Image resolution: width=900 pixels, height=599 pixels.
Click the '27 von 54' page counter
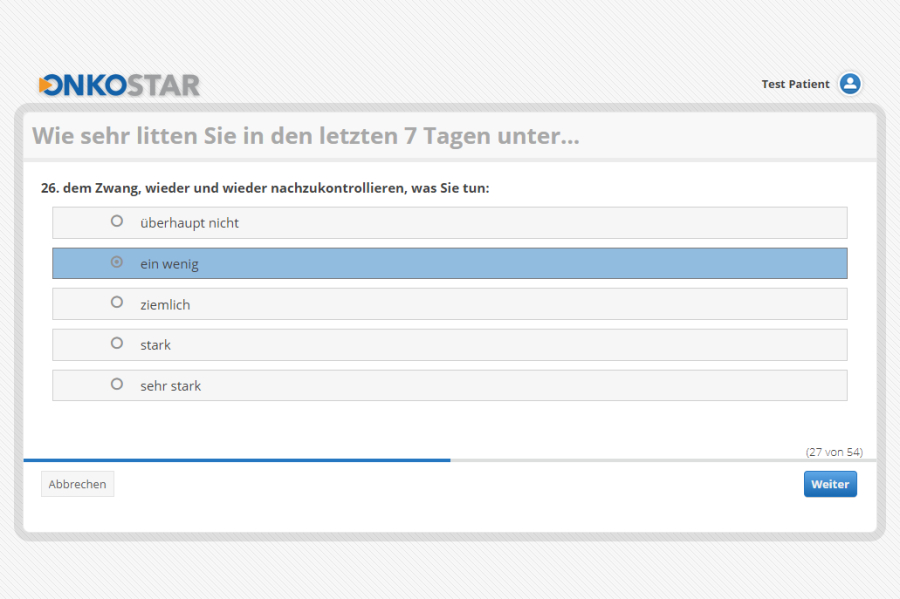(833, 452)
